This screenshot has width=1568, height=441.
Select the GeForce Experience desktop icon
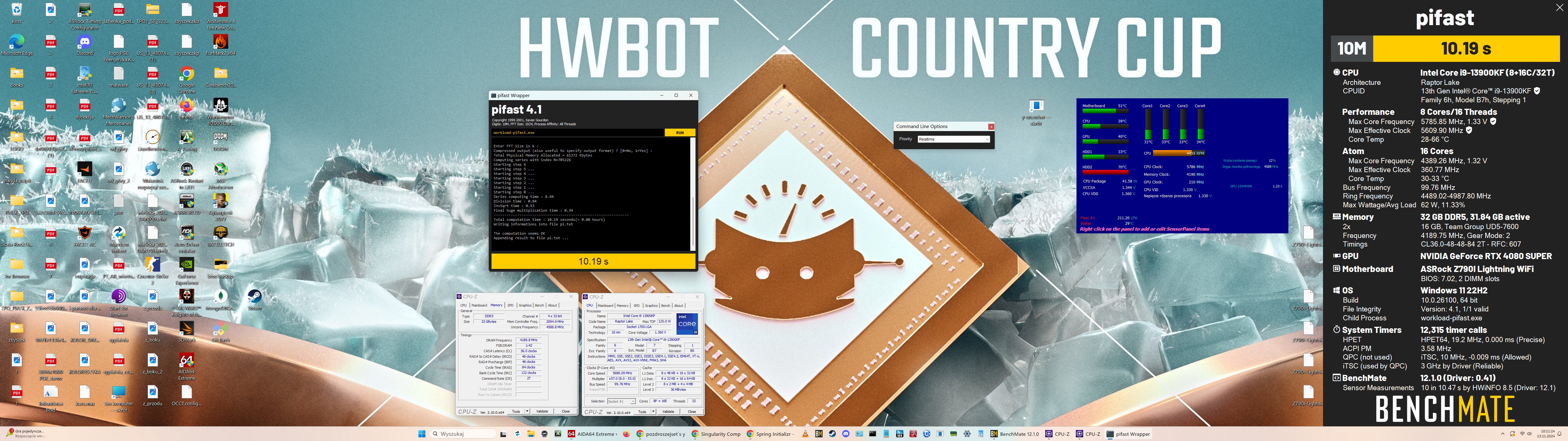(x=187, y=271)
